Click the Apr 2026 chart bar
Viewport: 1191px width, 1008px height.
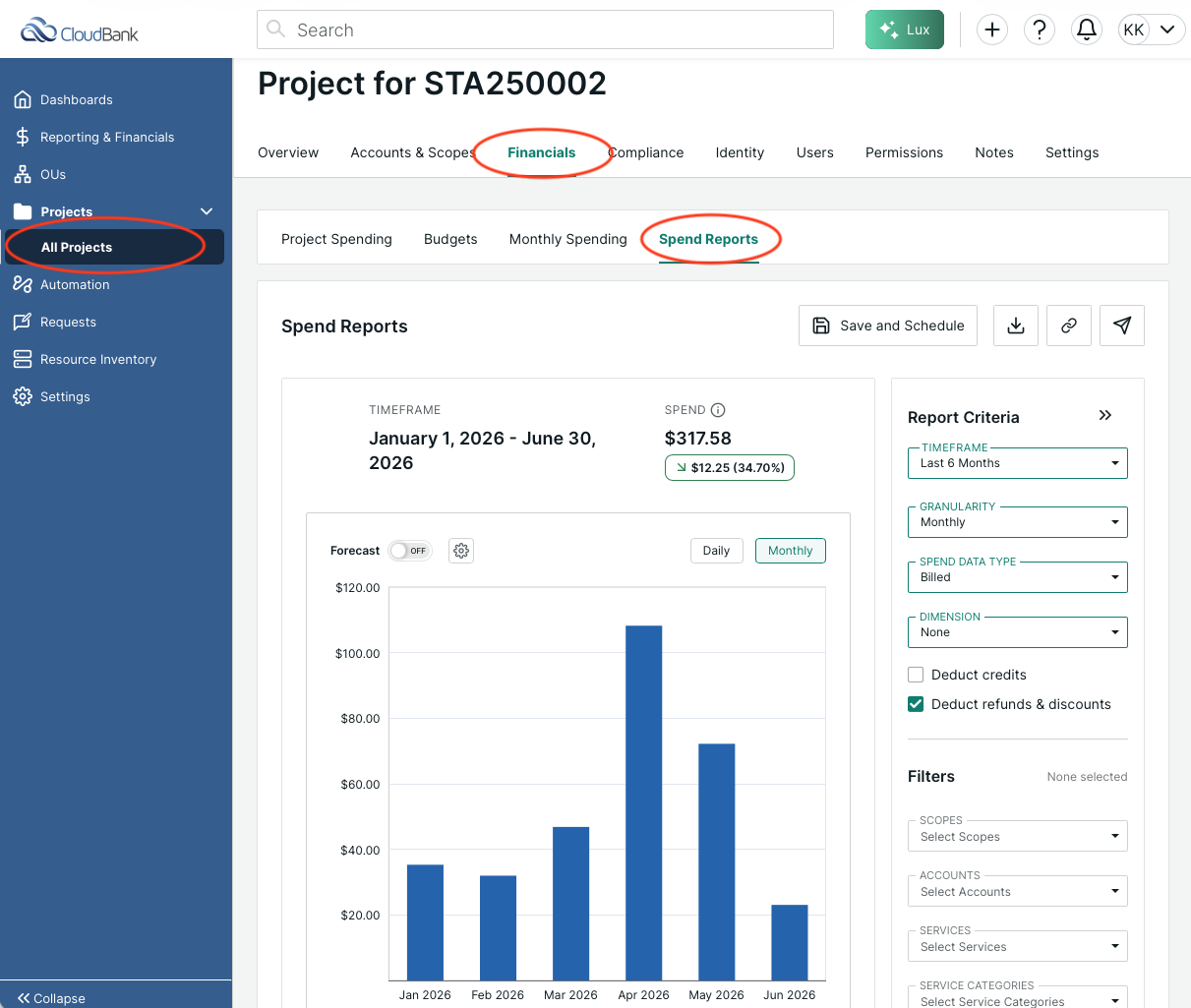(643, 802)
